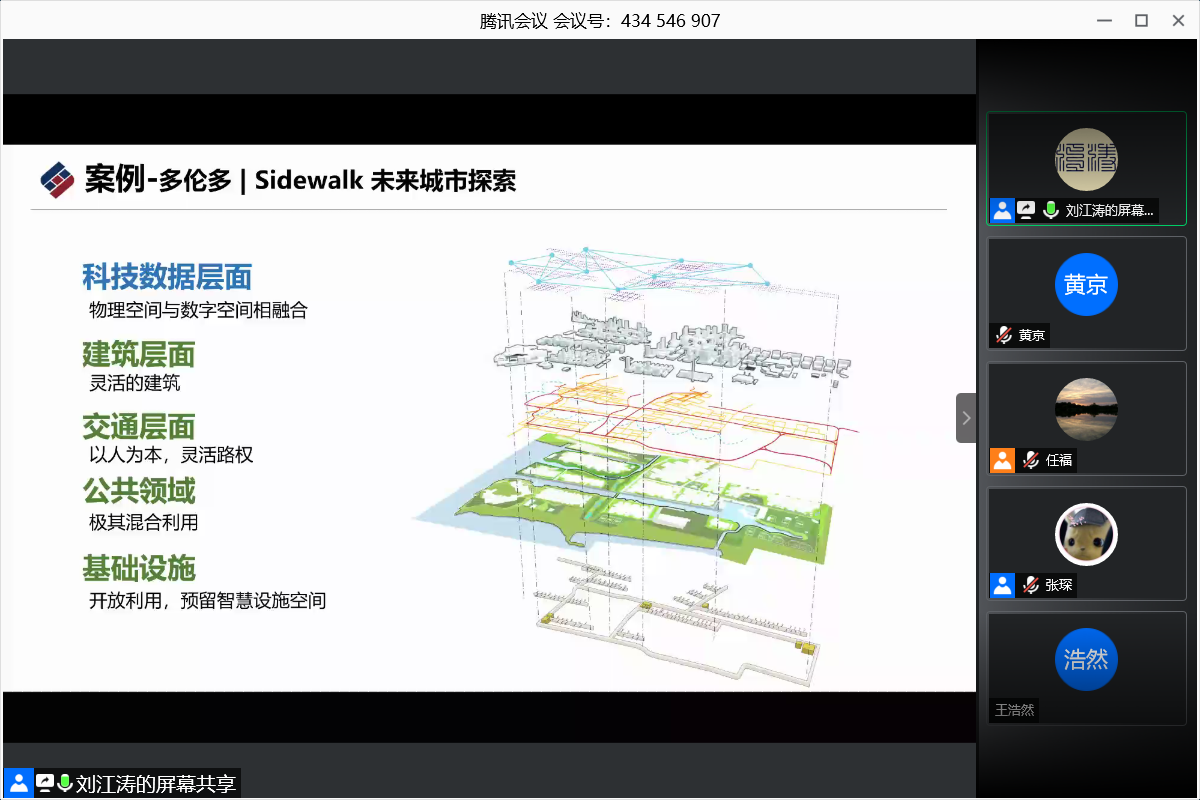Select 任福's sunset avatar

[1086, 410]
